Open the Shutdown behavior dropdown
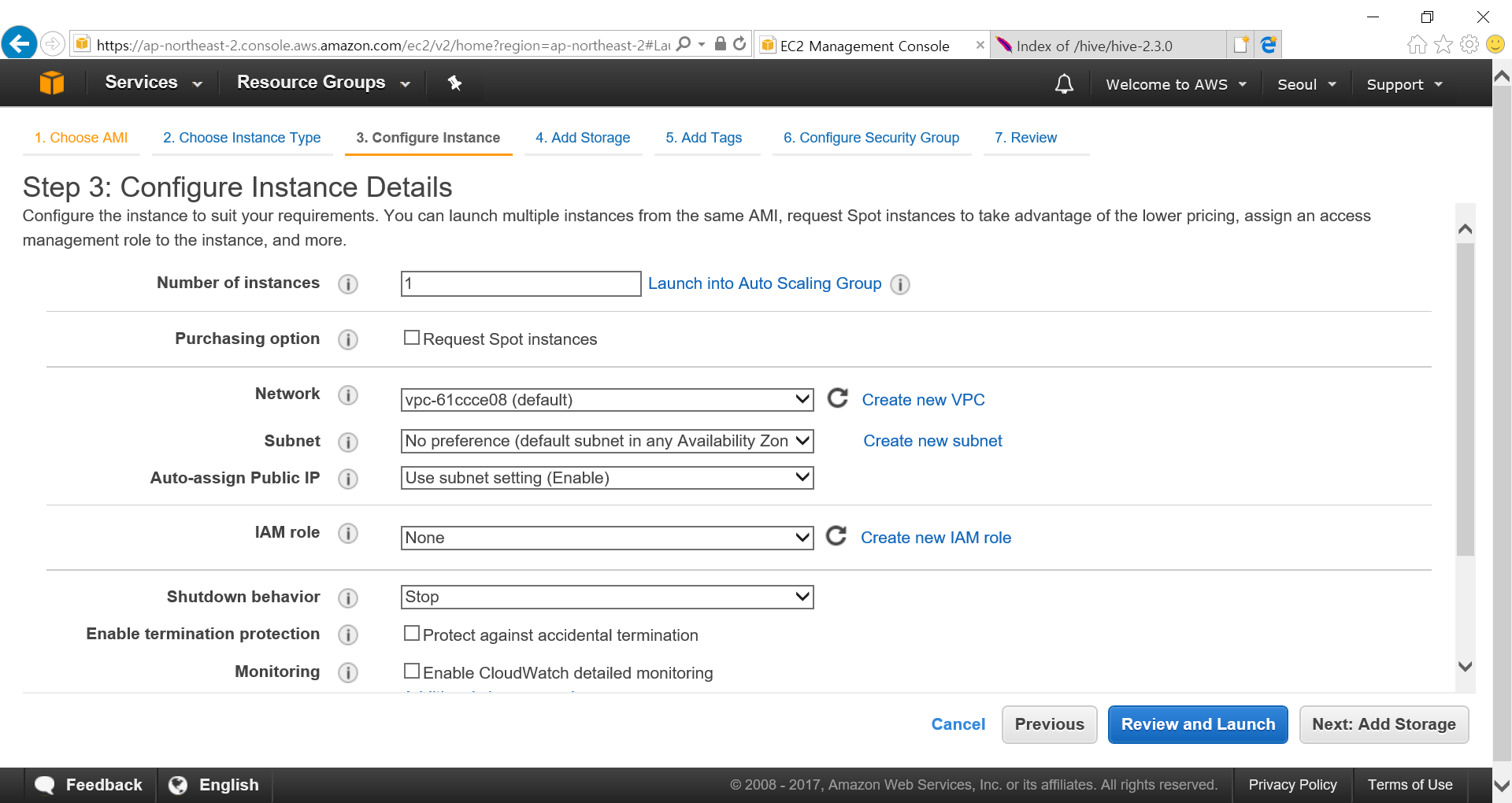 click(607, 597)
